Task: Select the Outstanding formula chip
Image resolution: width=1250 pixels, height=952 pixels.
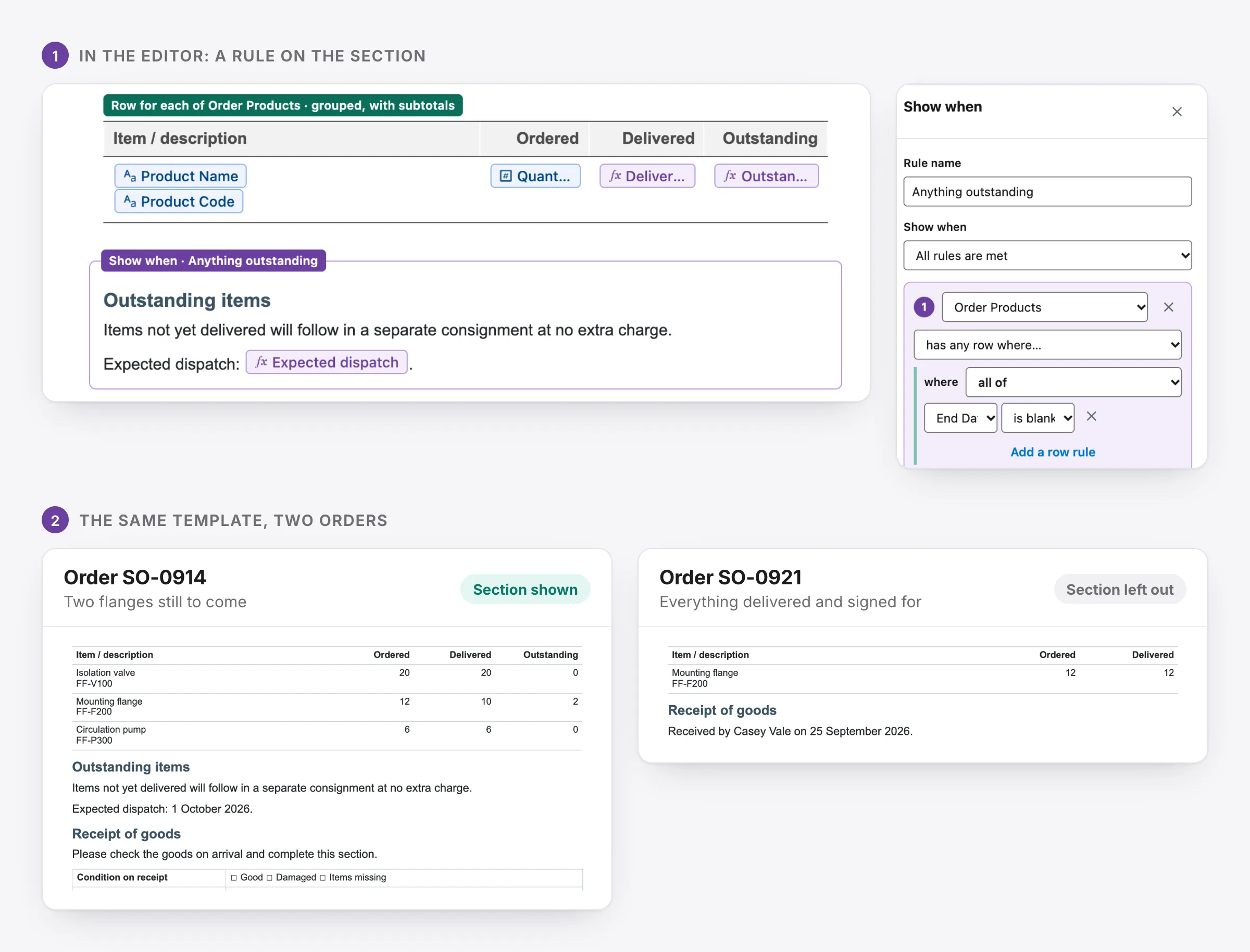Action: pyautogui.click(x=766, y=176)
